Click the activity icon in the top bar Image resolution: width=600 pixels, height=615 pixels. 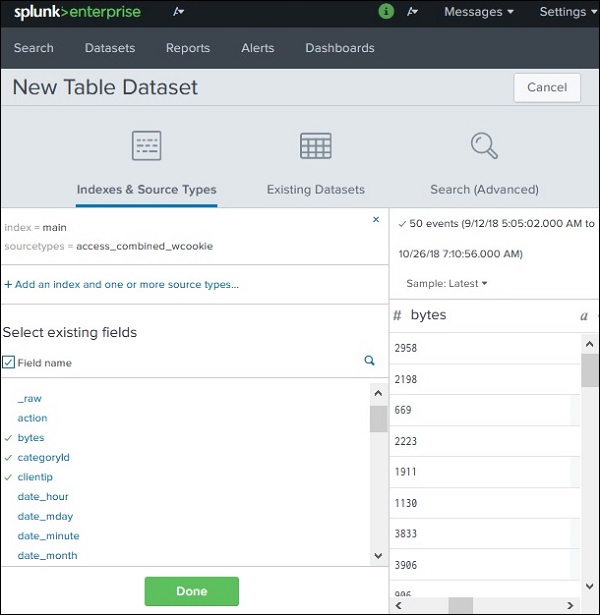coord(413,12)
